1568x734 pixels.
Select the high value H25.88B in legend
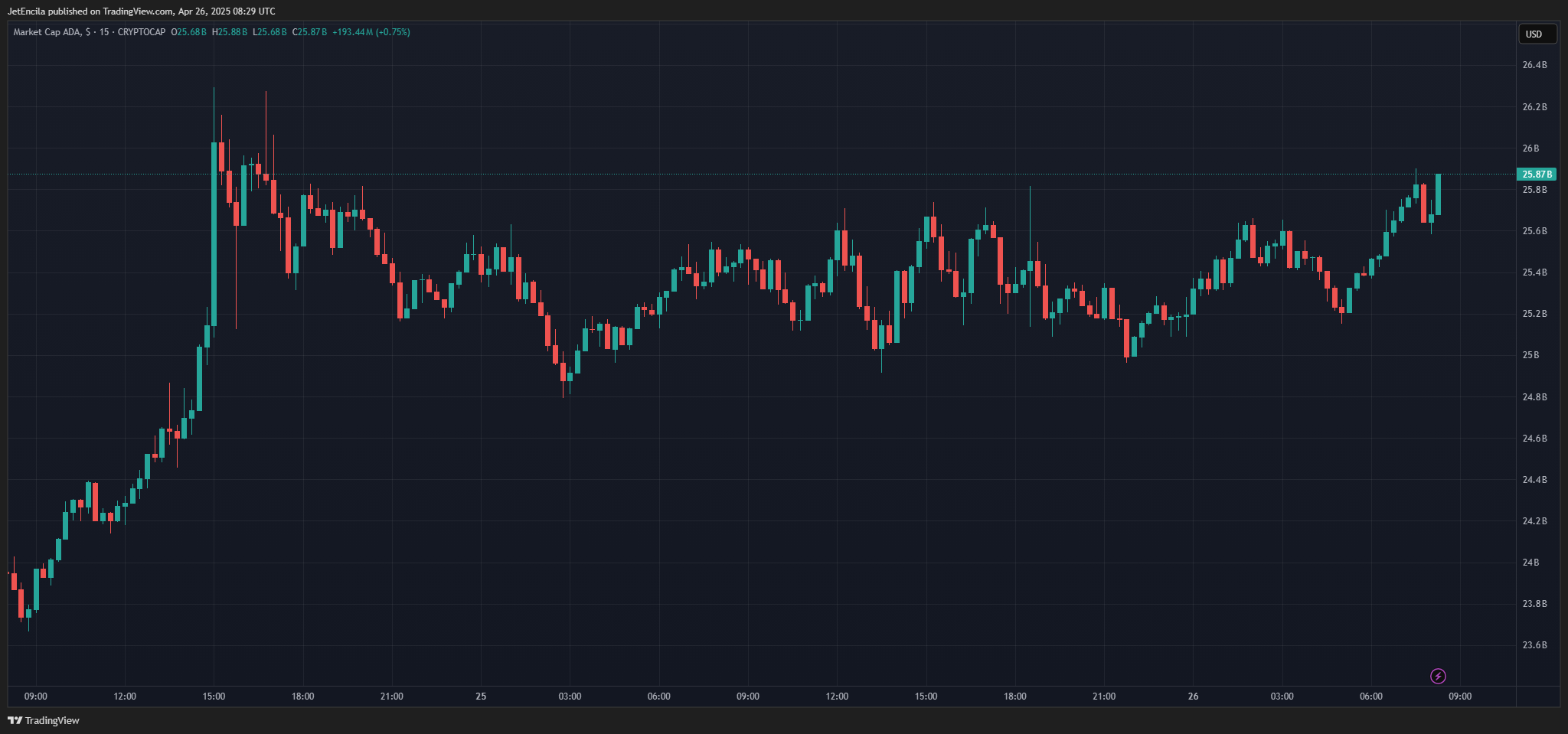(x=230, y=32)
